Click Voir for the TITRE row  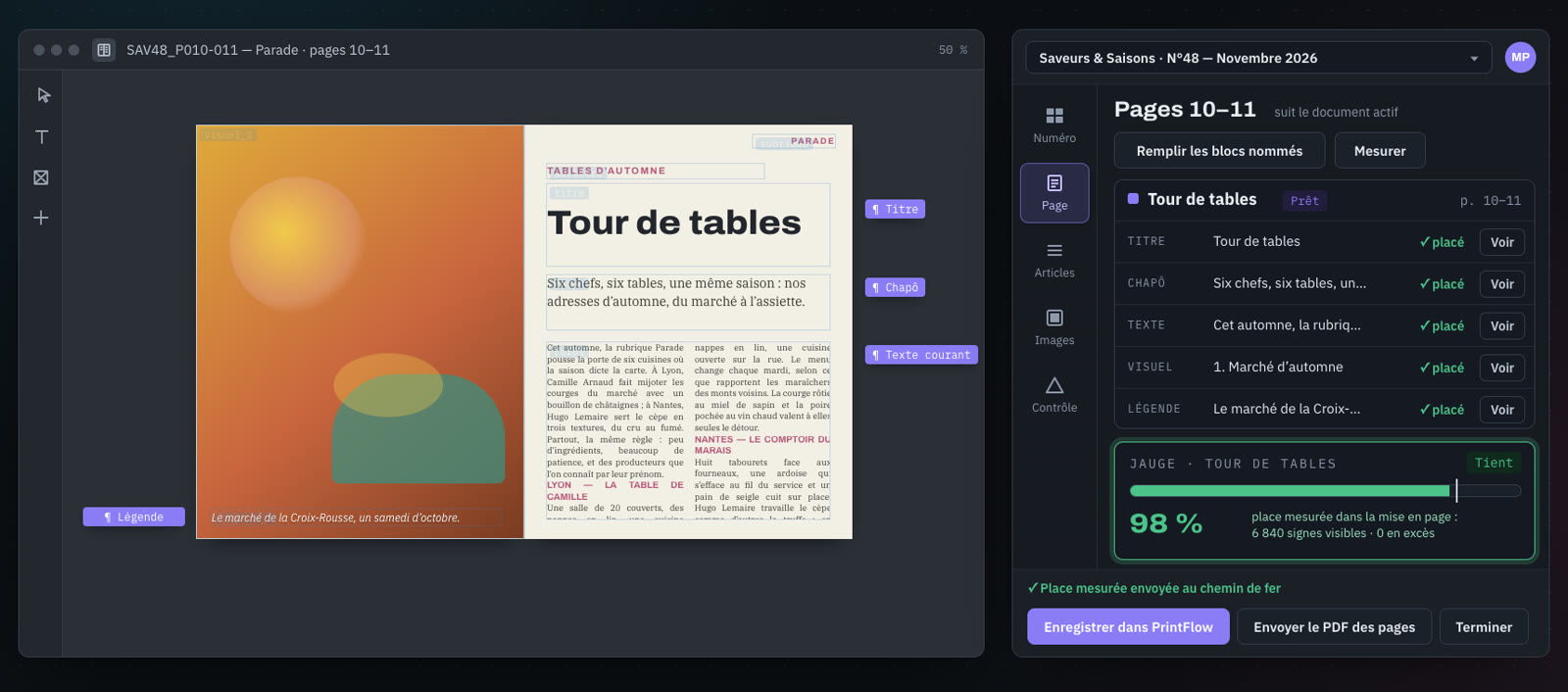pos(1502,242)
